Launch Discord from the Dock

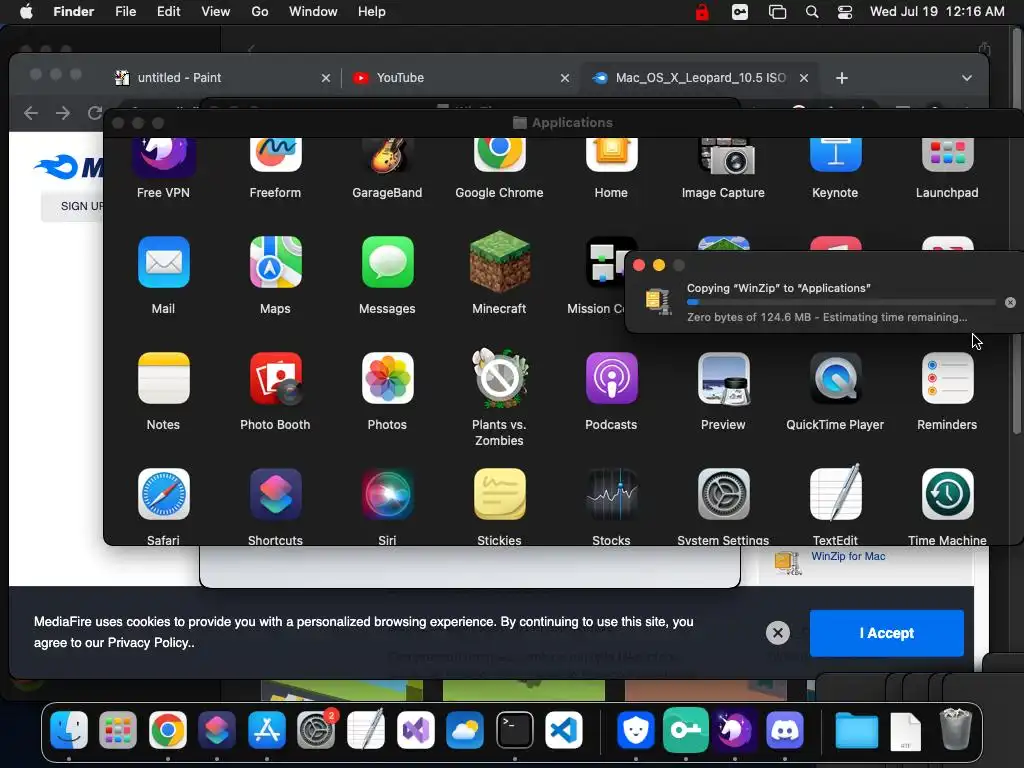point(785,729)
